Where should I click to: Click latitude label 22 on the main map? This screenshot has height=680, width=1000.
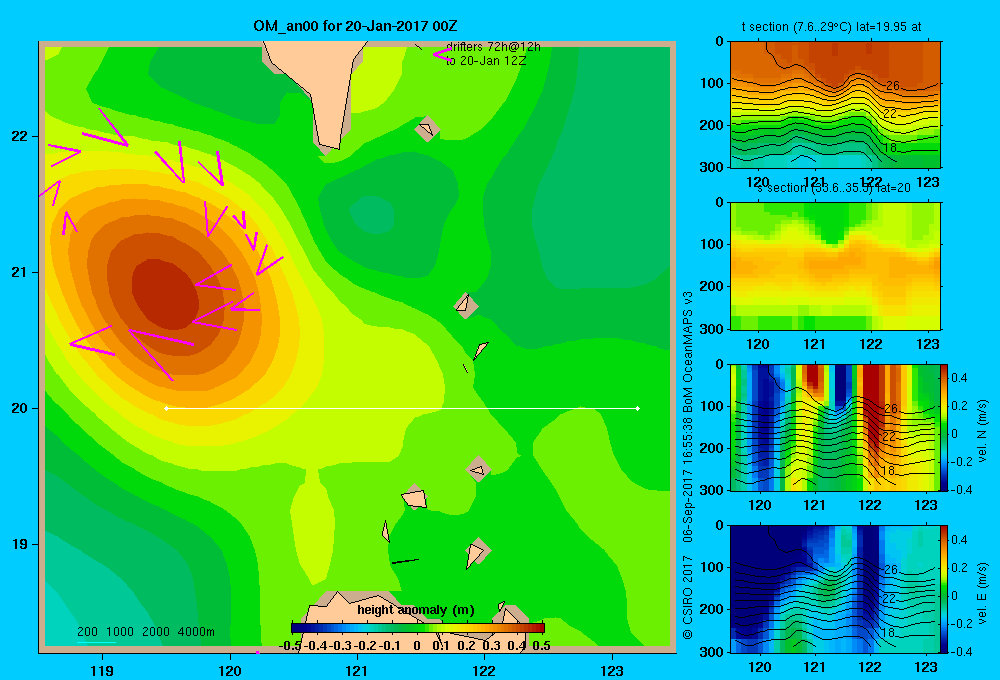click(20, 137)
